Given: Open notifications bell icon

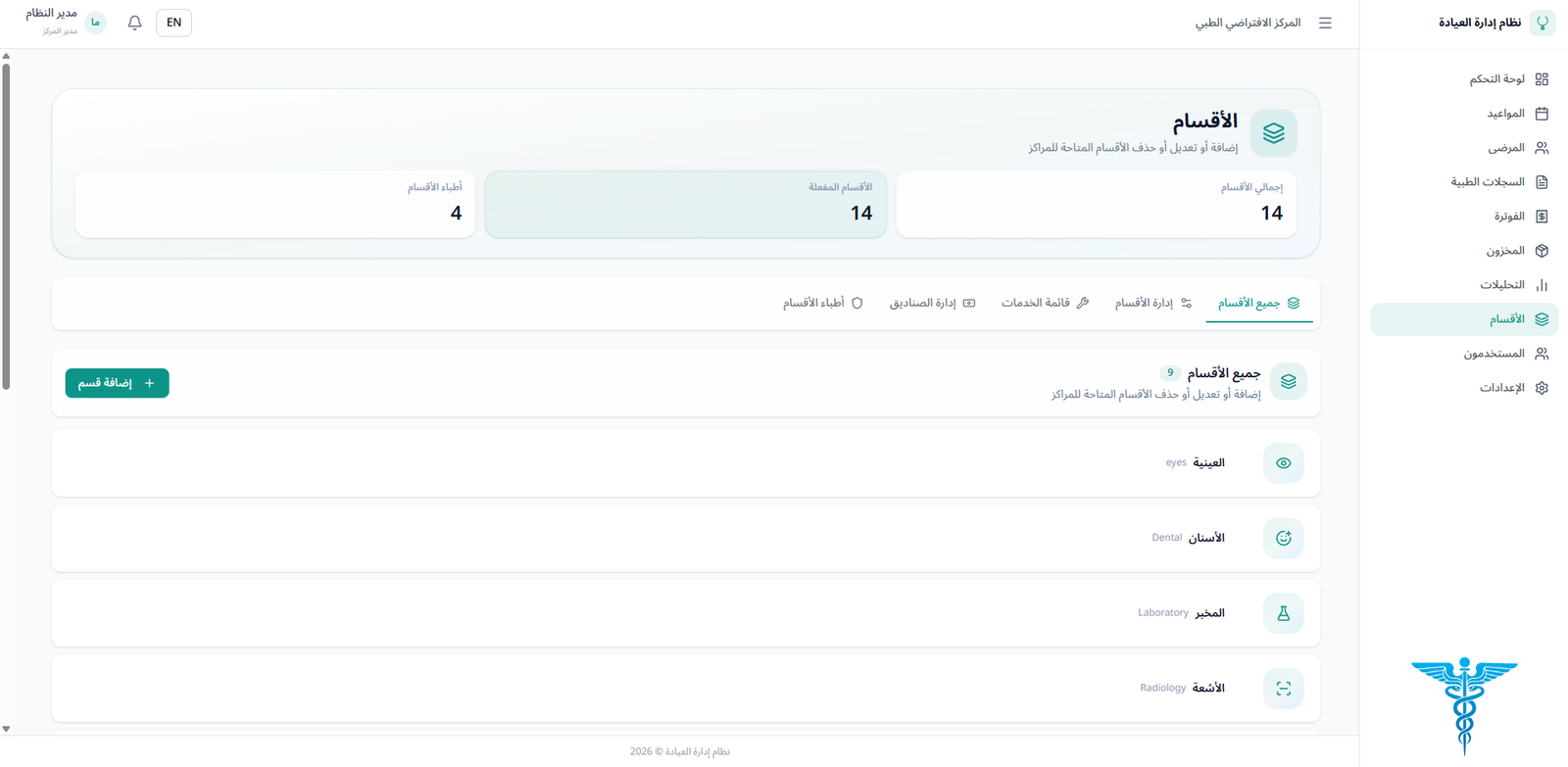Looking at the screenshot, I should [135, 23].
